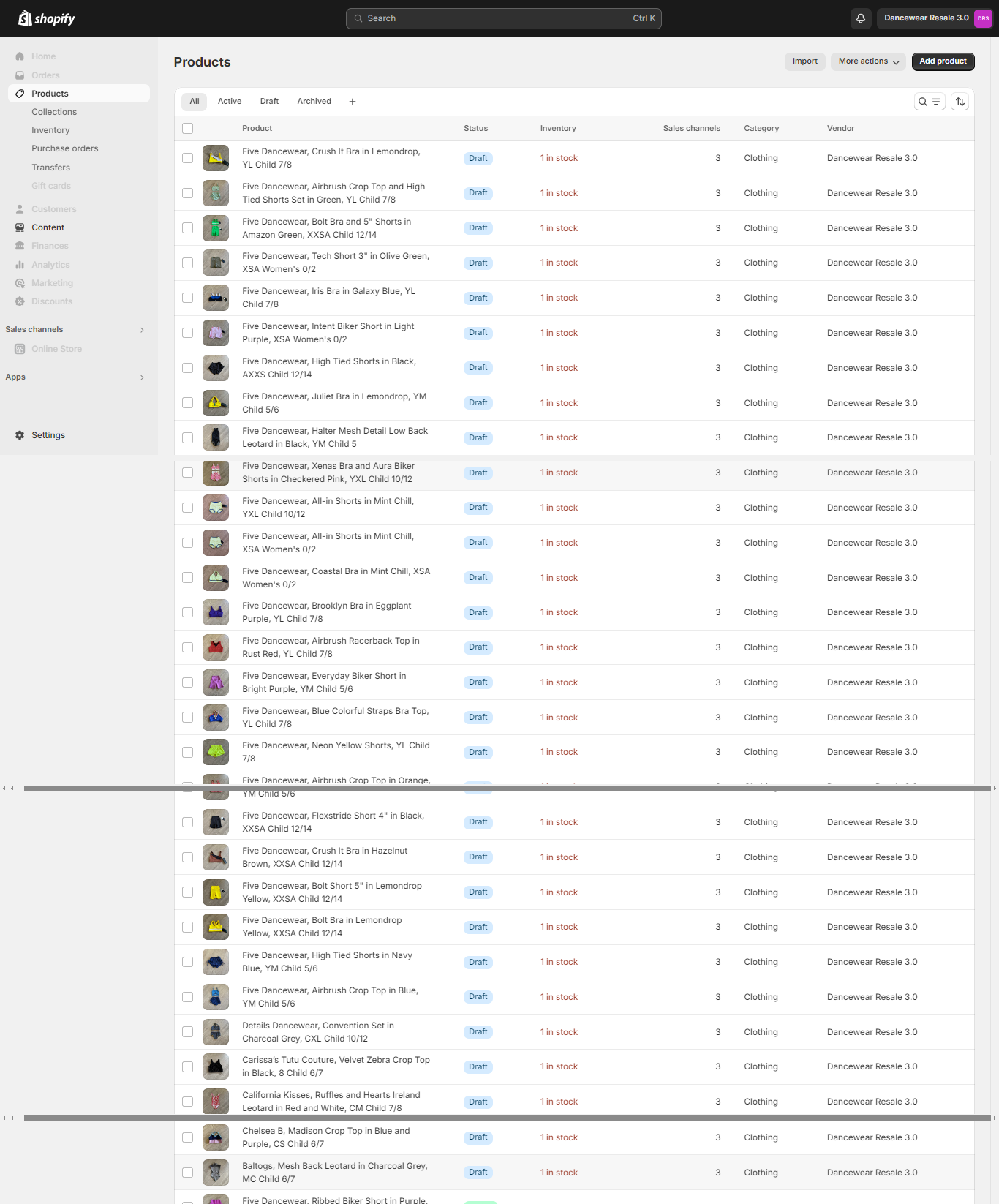Image resolution: width=999 pixels, height=1204 pixels.
Task: Click the Import button
Action: (x=804, y=61)
